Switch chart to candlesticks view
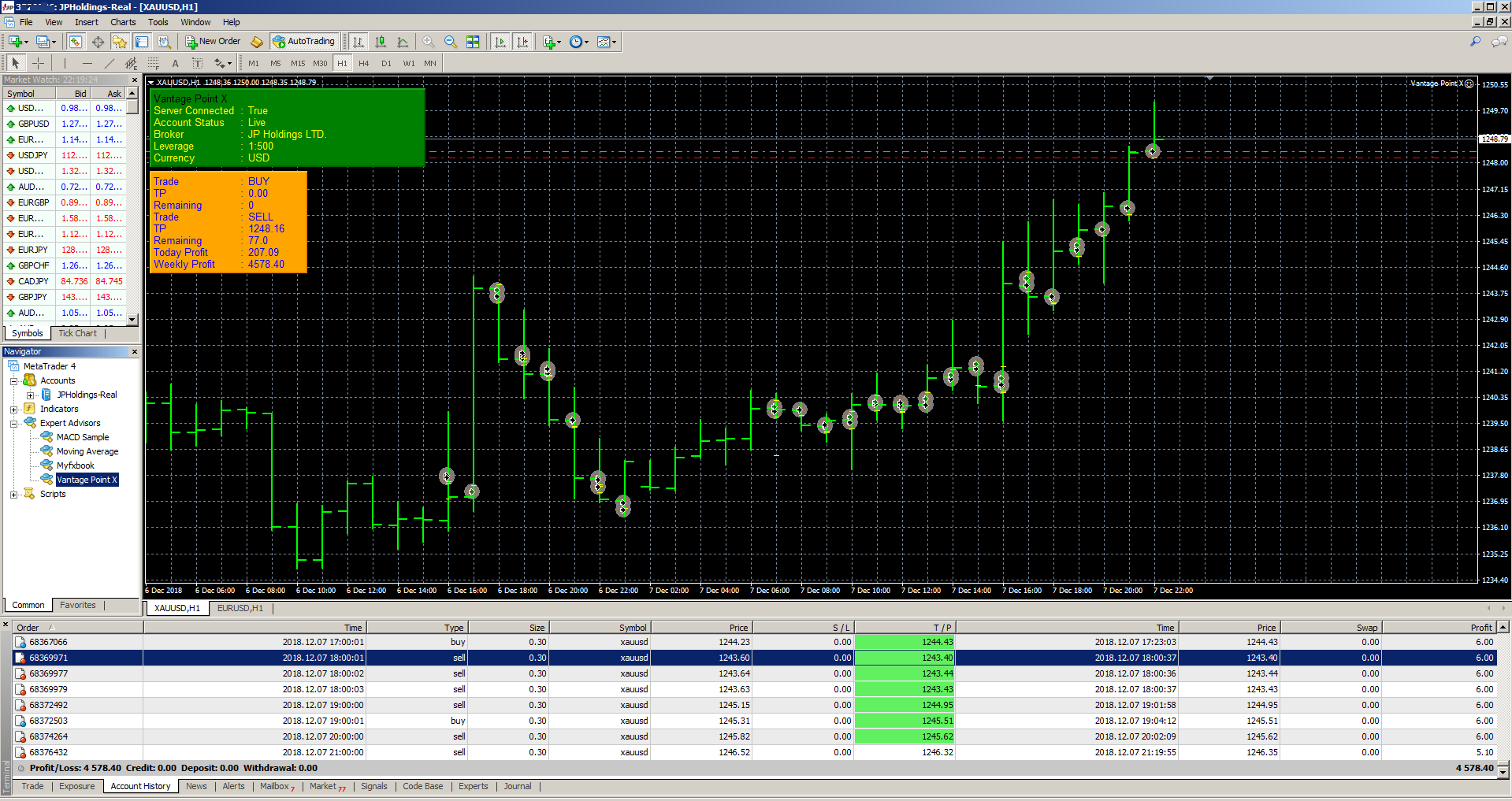This screenshot has height=801, width=1512. coord(381,42)
